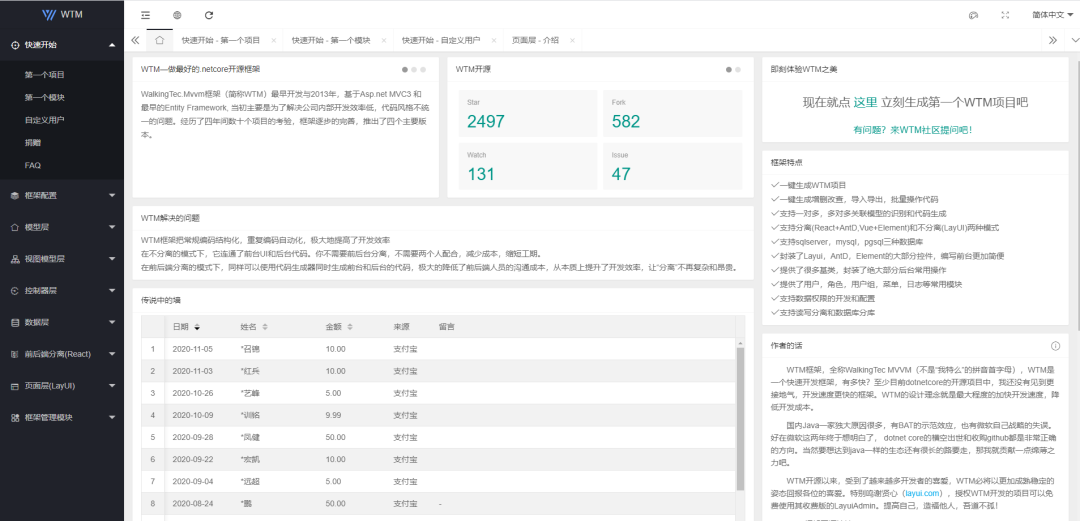The width and height of the screenshot is (1080, 521).
Task: Switch to 快速开始 - 第一个模块 tab
Action: (331, 40)
